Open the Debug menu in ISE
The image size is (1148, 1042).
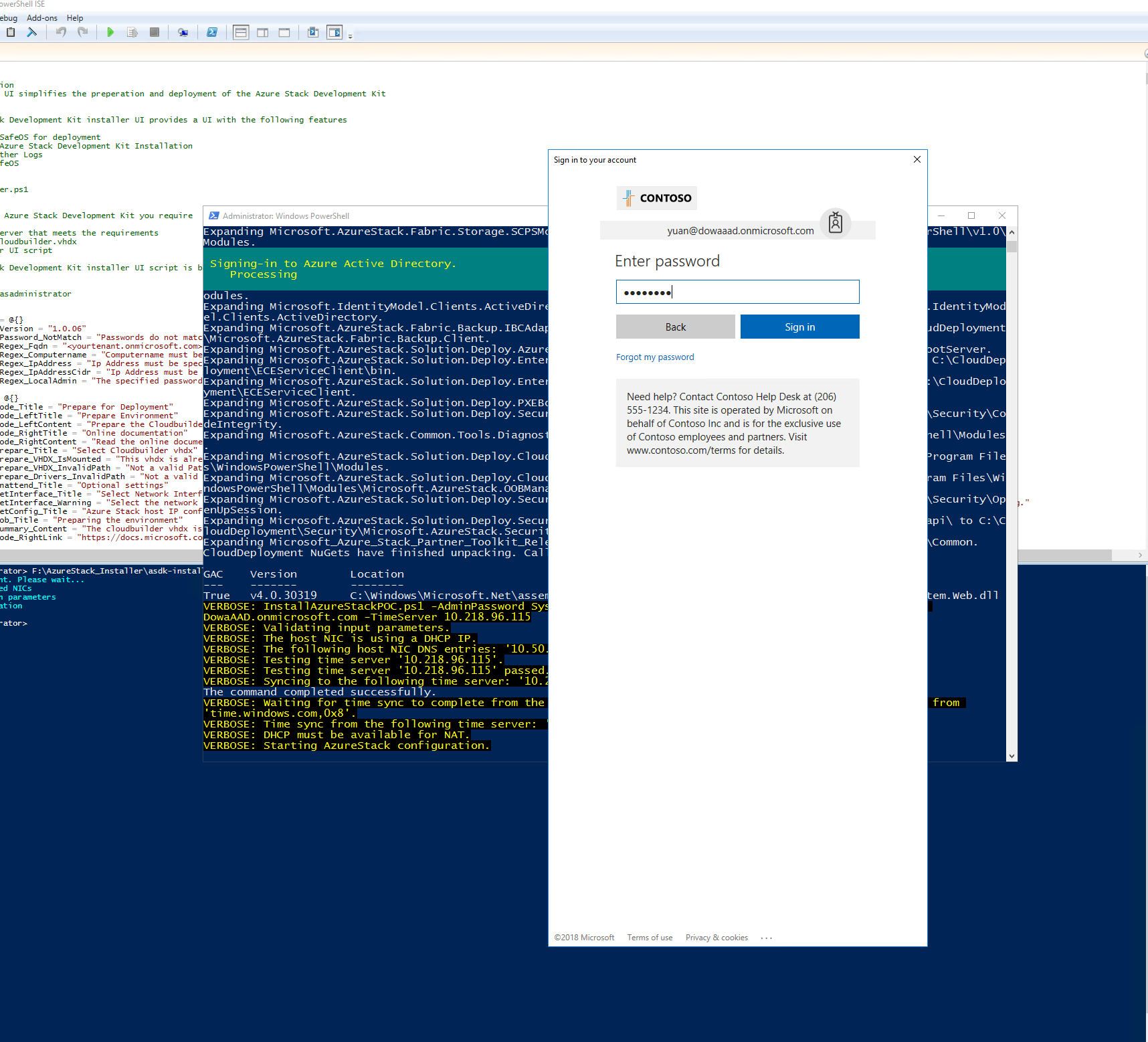coord(9,18)
